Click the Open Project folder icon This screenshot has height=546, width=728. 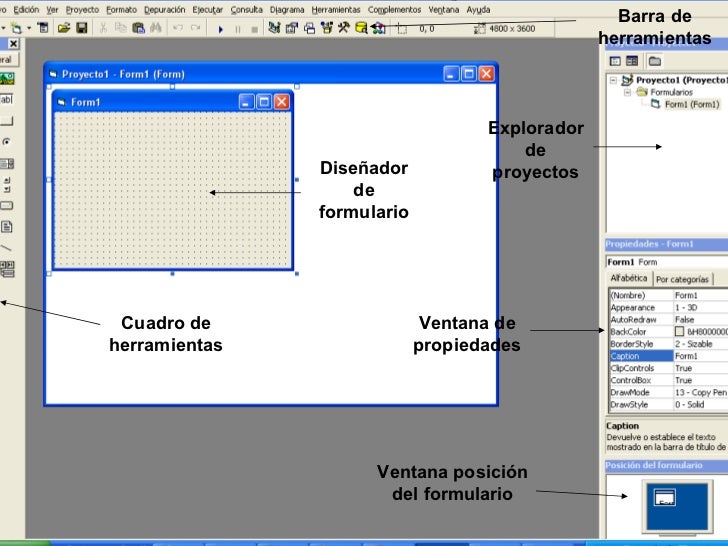click(x=64, y=28)
